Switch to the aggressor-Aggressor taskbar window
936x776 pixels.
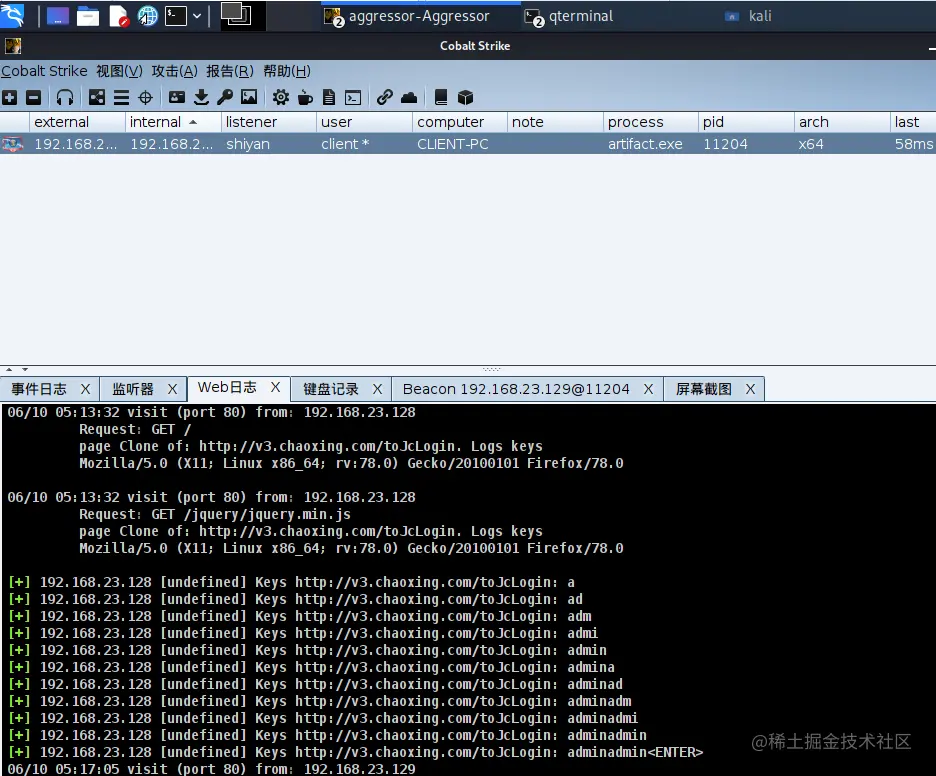tap(420, 16)
